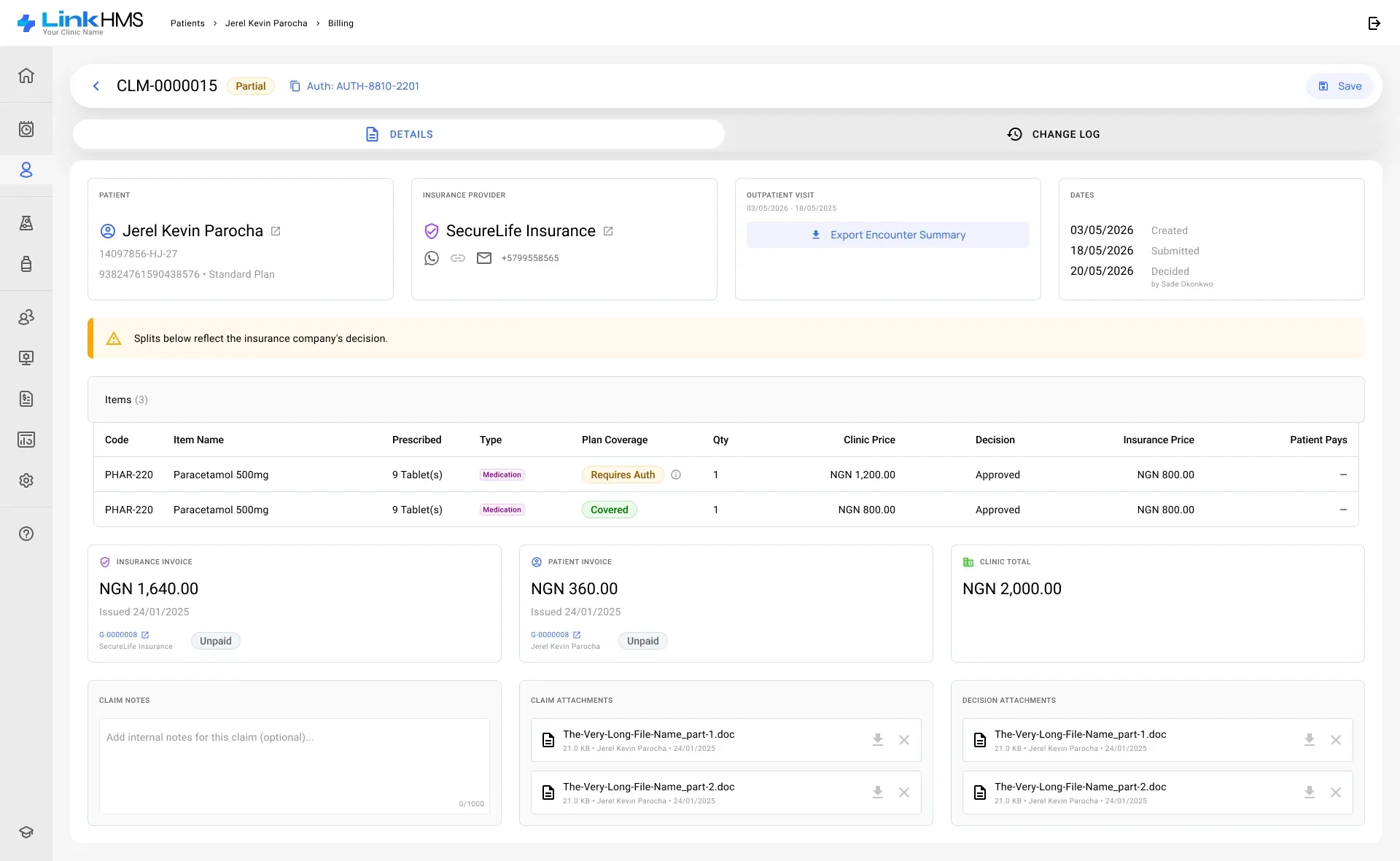Click Export Encounter Summary button

(x=888, y=235)
